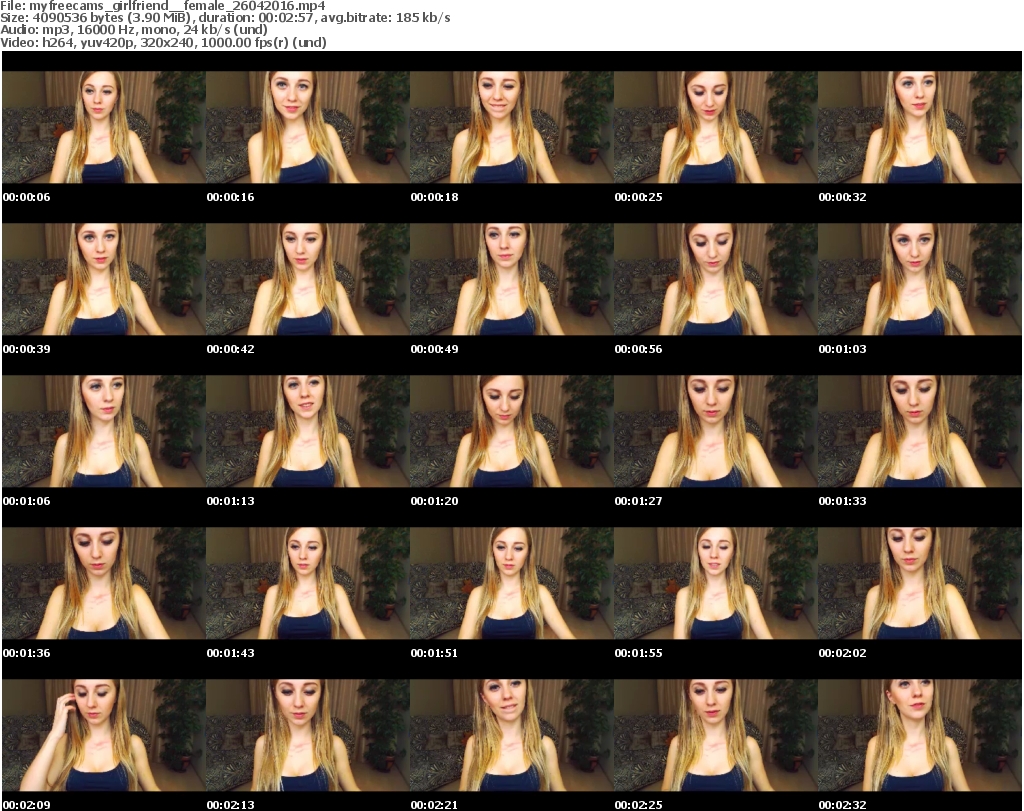Click the Video h264 320x240 header line
The height and width of the screenshot is (811, 1024).
(163, 42)
